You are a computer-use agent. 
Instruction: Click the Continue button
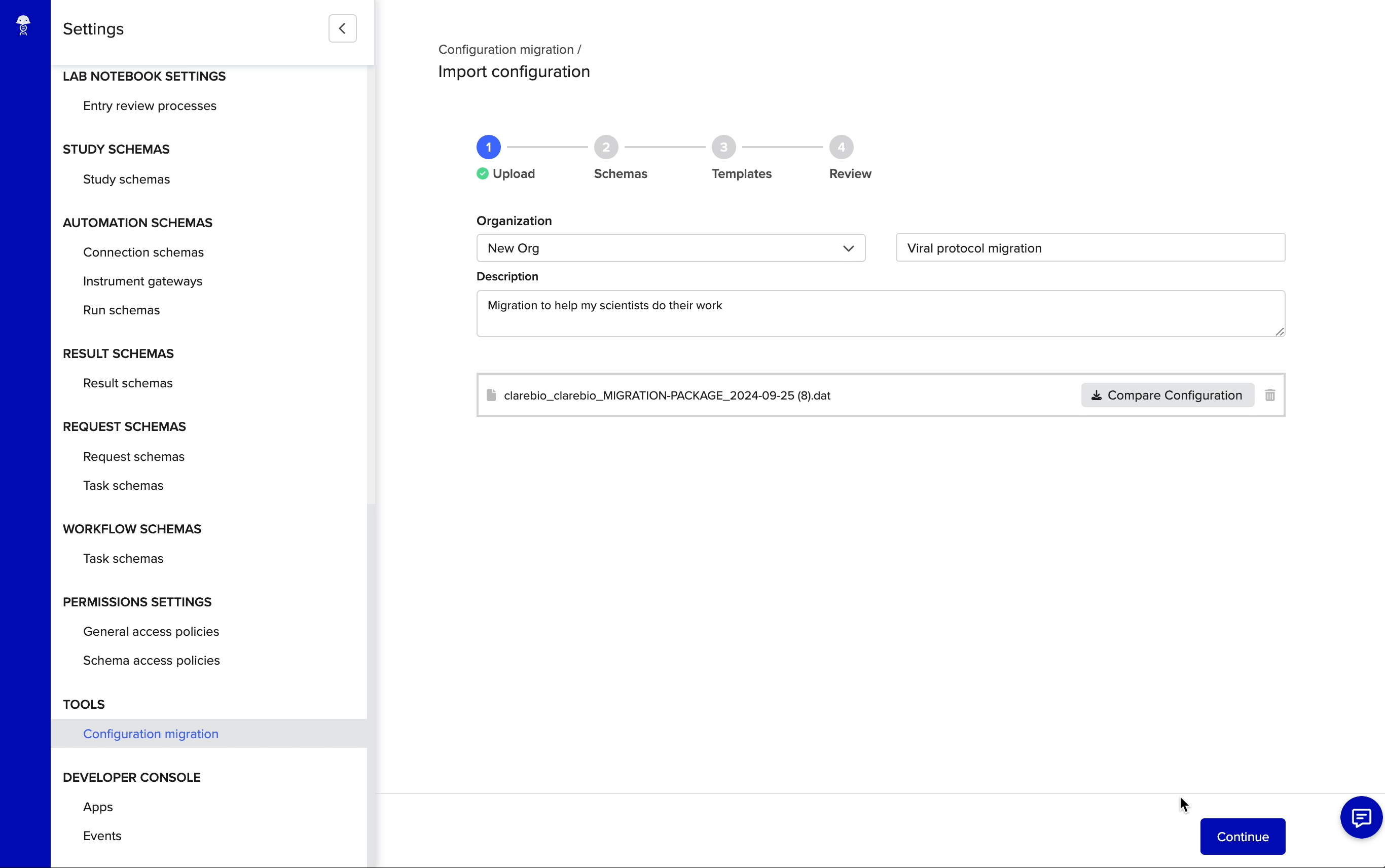coord(1242,837)
